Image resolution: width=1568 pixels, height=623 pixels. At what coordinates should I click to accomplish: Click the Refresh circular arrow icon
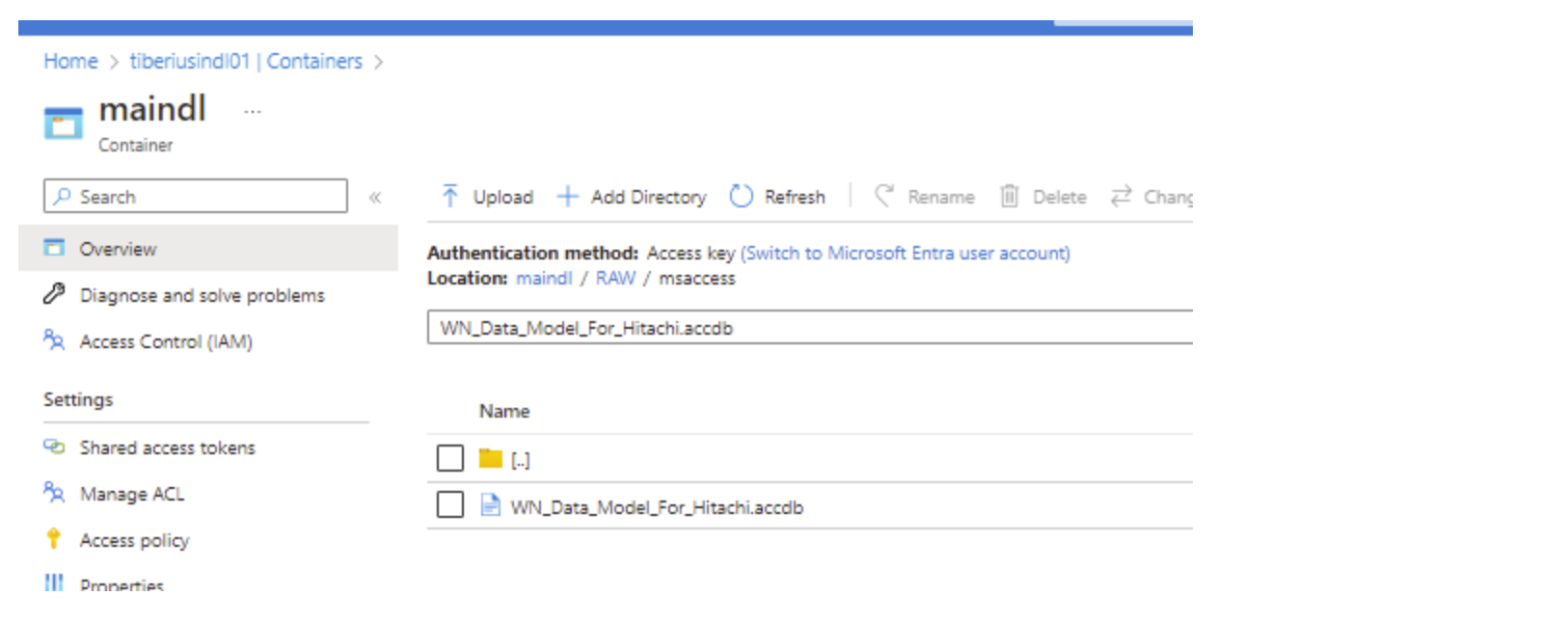[741, 197]
